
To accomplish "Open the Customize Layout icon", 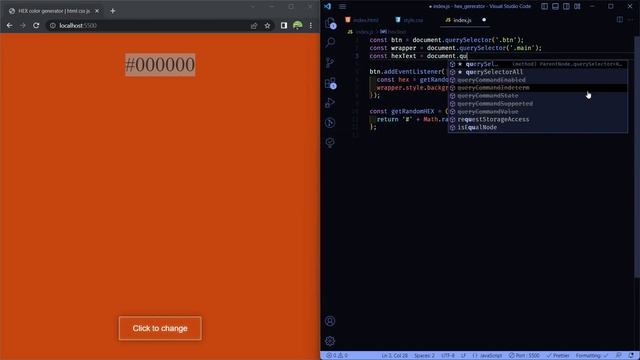I will pyautogui.click(x=577, y=6).
